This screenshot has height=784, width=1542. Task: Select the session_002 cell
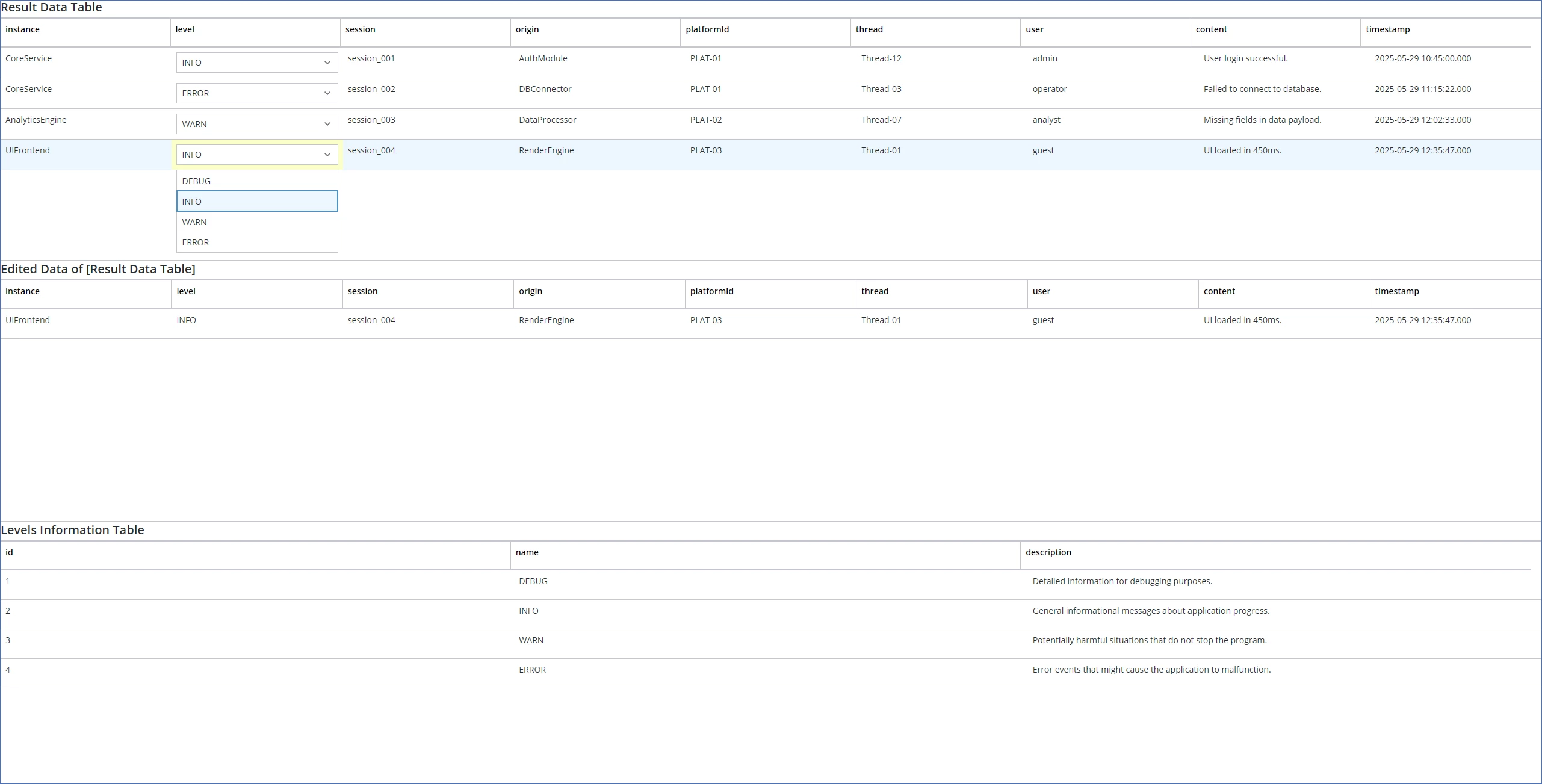[x=371, y=89]
